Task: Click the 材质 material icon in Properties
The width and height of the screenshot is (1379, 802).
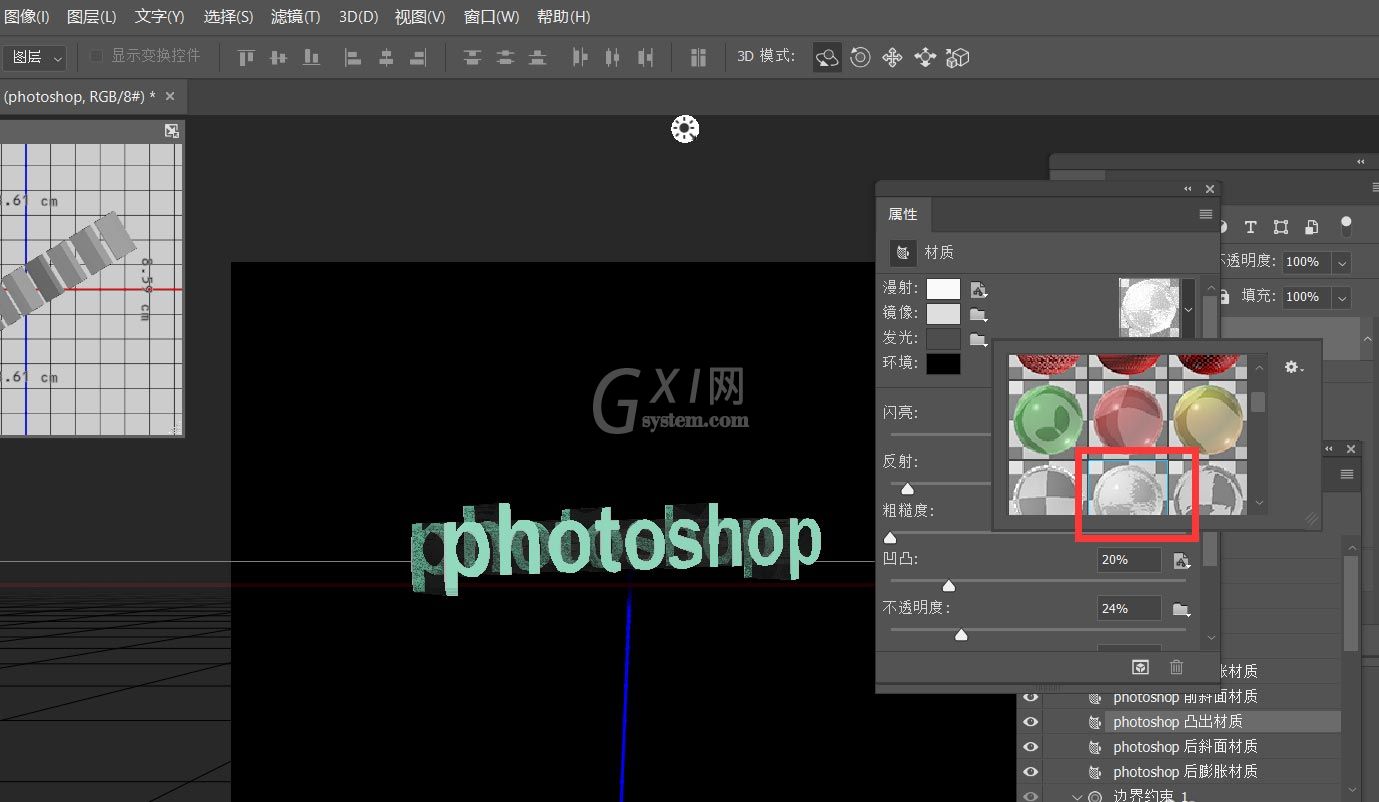Action: [902, 253]
